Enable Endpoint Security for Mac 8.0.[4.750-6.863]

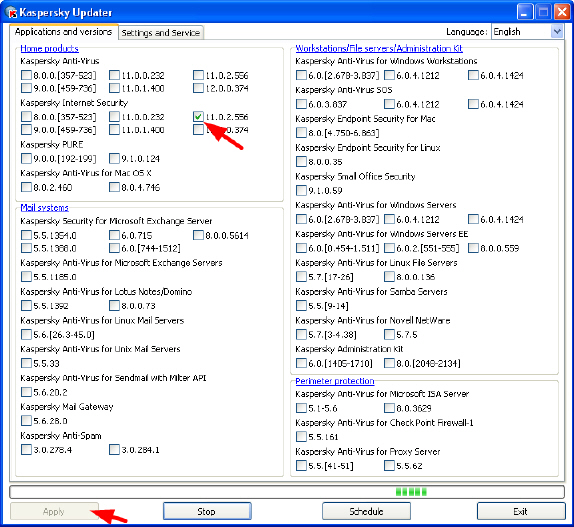301,132
